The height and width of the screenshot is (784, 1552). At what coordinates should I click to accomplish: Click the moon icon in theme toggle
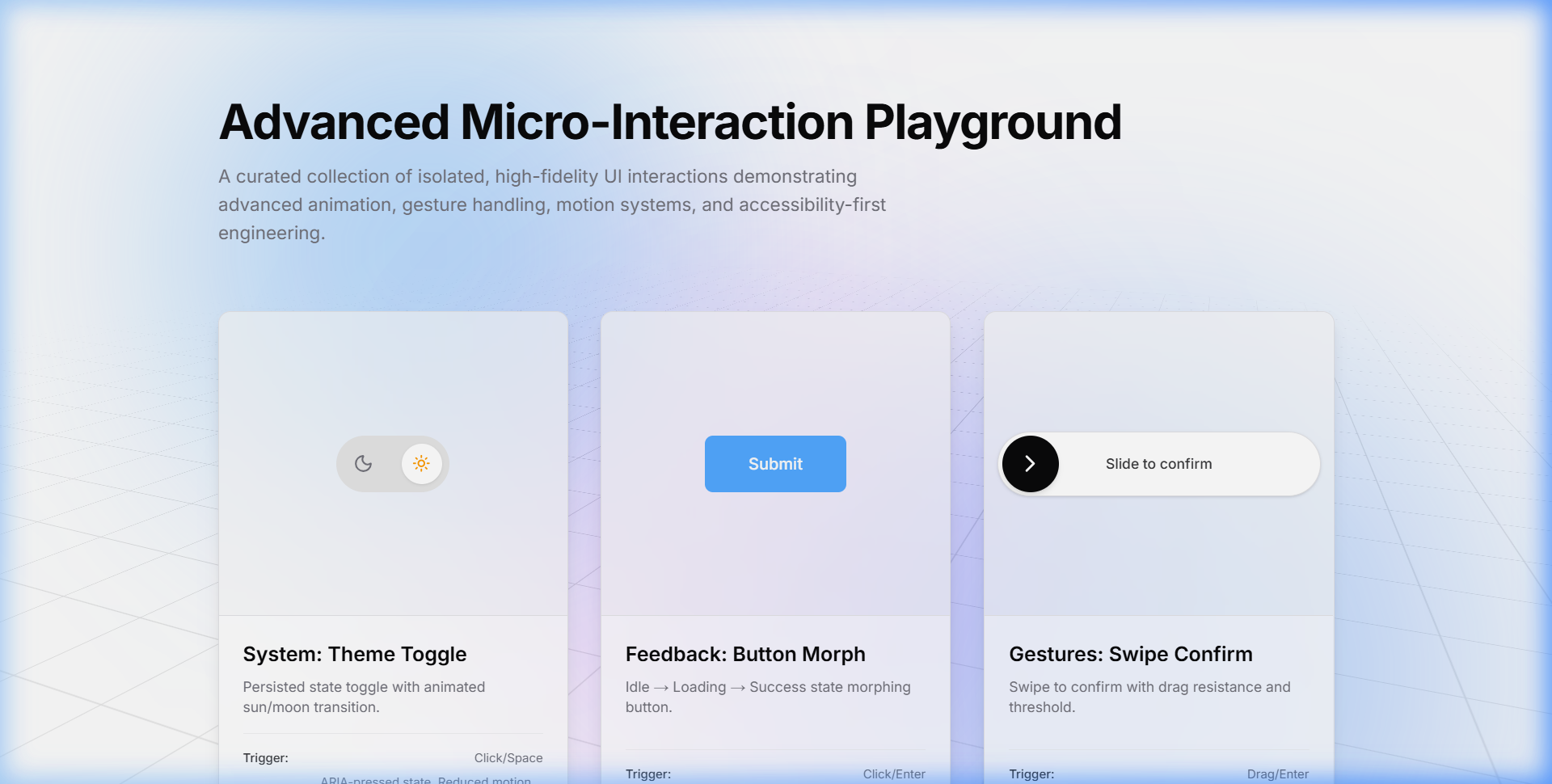[364, 463]
